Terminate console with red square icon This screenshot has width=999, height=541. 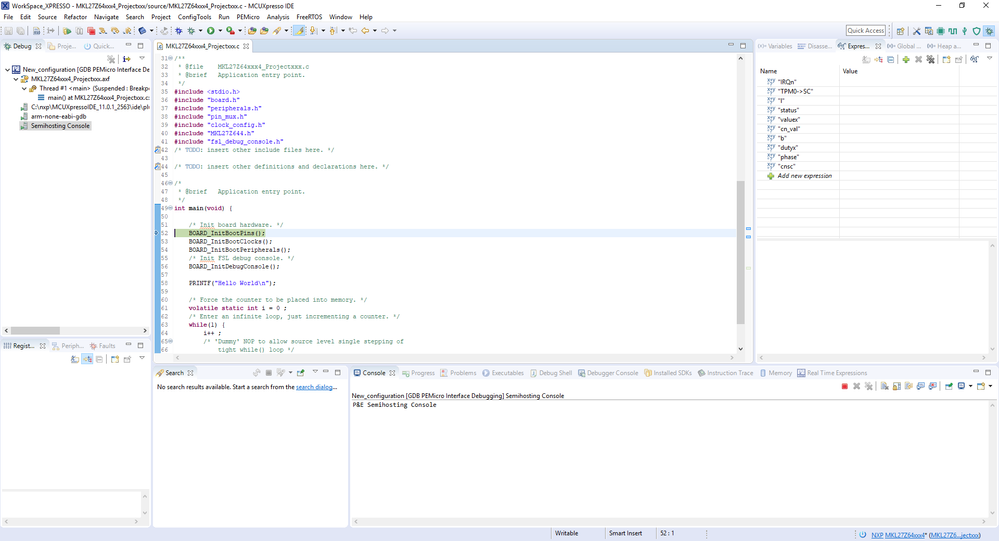pyautogui.click(x=845, y=386)
